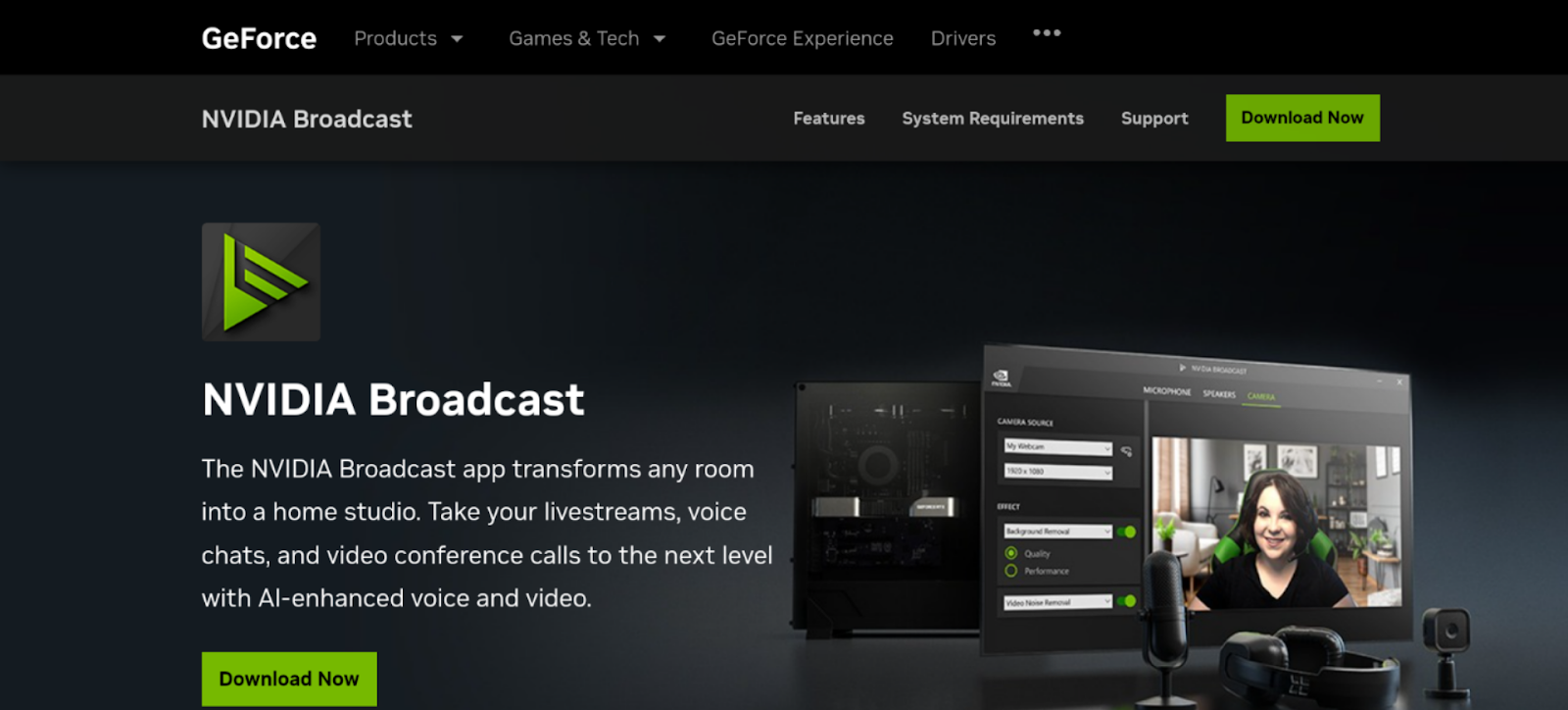1568x710 pixels.
Task: Go to the Drivers page
Action: (962, 38)
